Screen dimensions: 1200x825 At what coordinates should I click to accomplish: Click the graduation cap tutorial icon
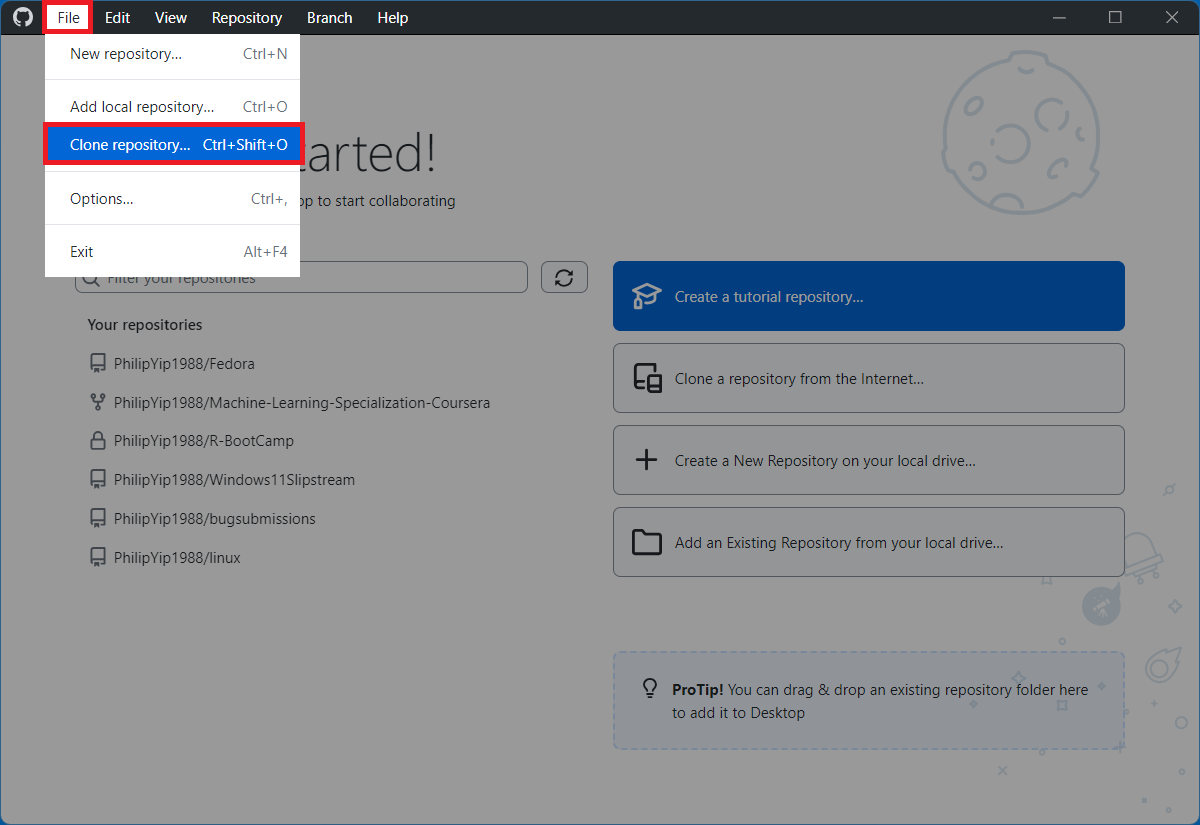647,296
